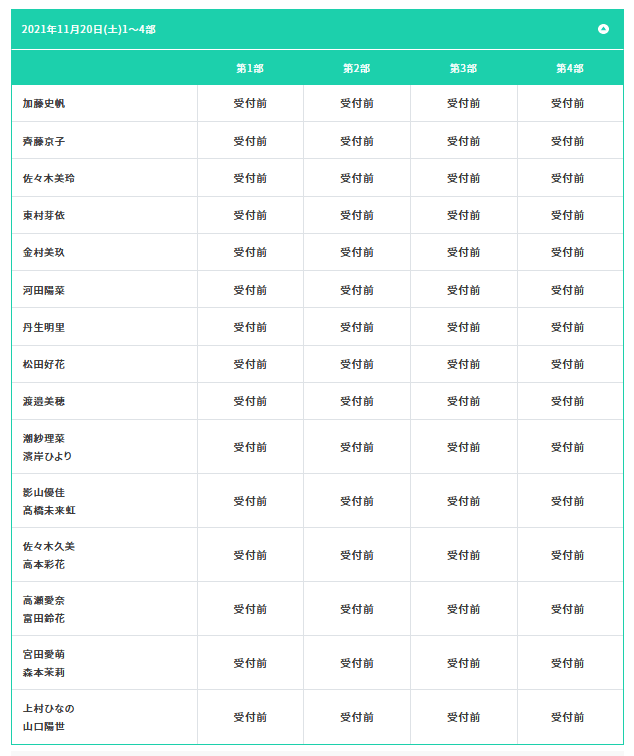Screen dimensions: 634x756
Task: Click 加藤史帆 member name
Action: (43, 103)
